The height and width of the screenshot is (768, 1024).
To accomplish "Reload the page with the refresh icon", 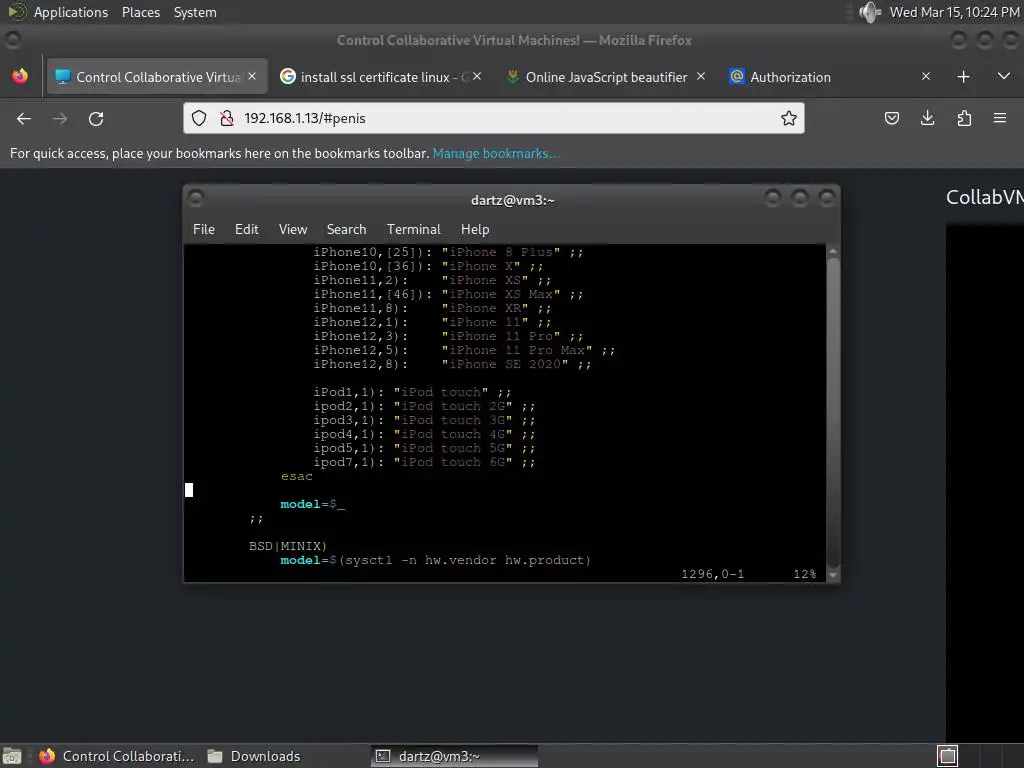I will click(x=96, y=118).
